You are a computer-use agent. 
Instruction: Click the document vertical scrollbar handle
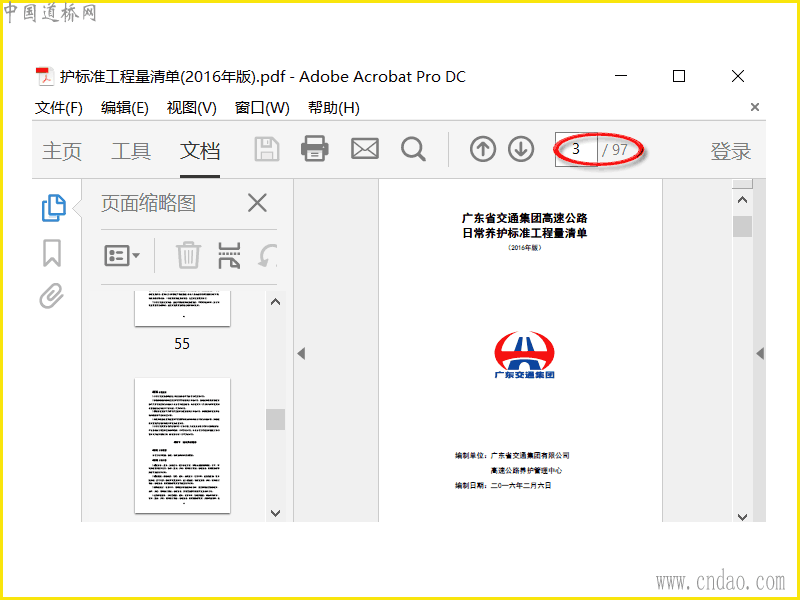coord(742,227)
